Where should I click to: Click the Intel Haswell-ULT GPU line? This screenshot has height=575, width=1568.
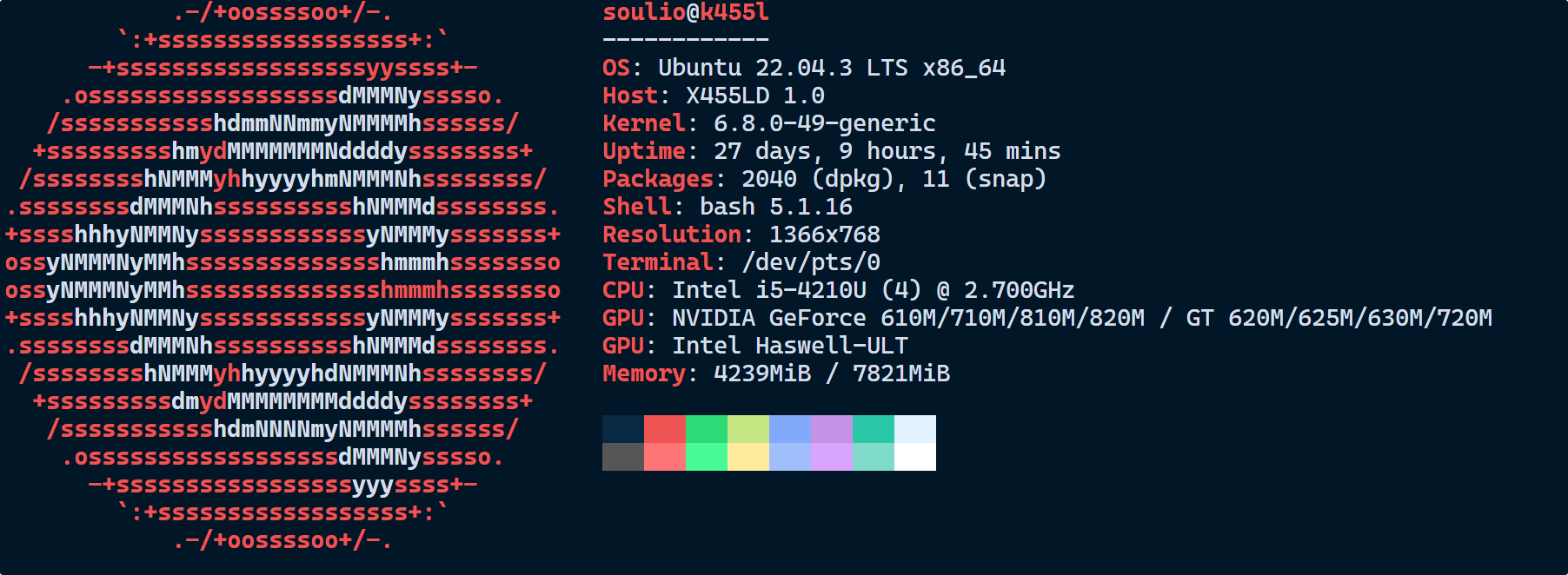point(754,346)
